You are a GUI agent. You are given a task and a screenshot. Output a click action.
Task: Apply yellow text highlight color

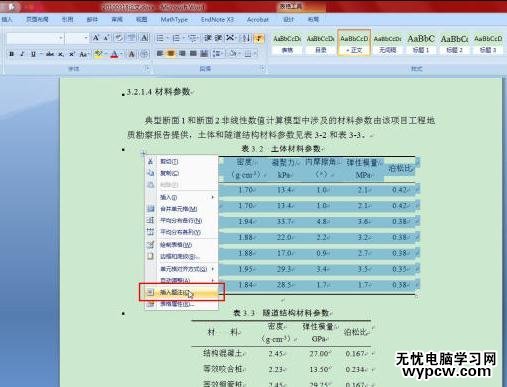(x=98, y=54)
